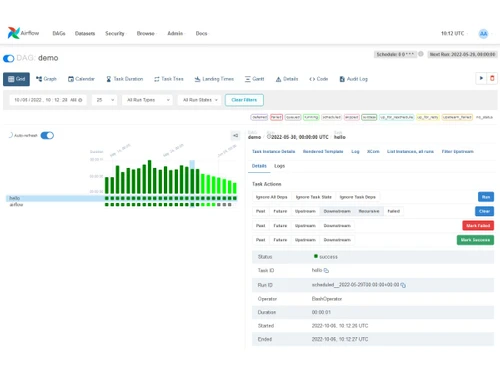
Task: Click the XCom link
Action: [373, 151]
